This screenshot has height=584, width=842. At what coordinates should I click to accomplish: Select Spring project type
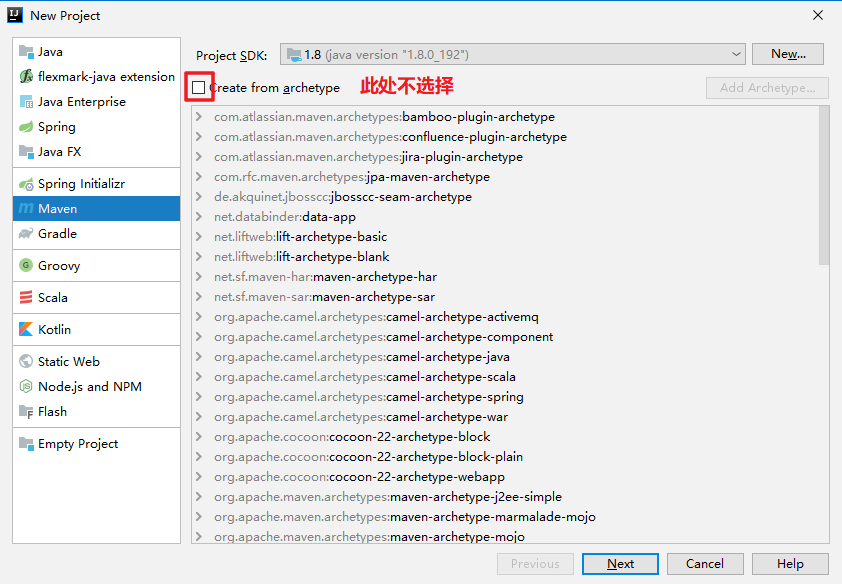coord(97,127)
